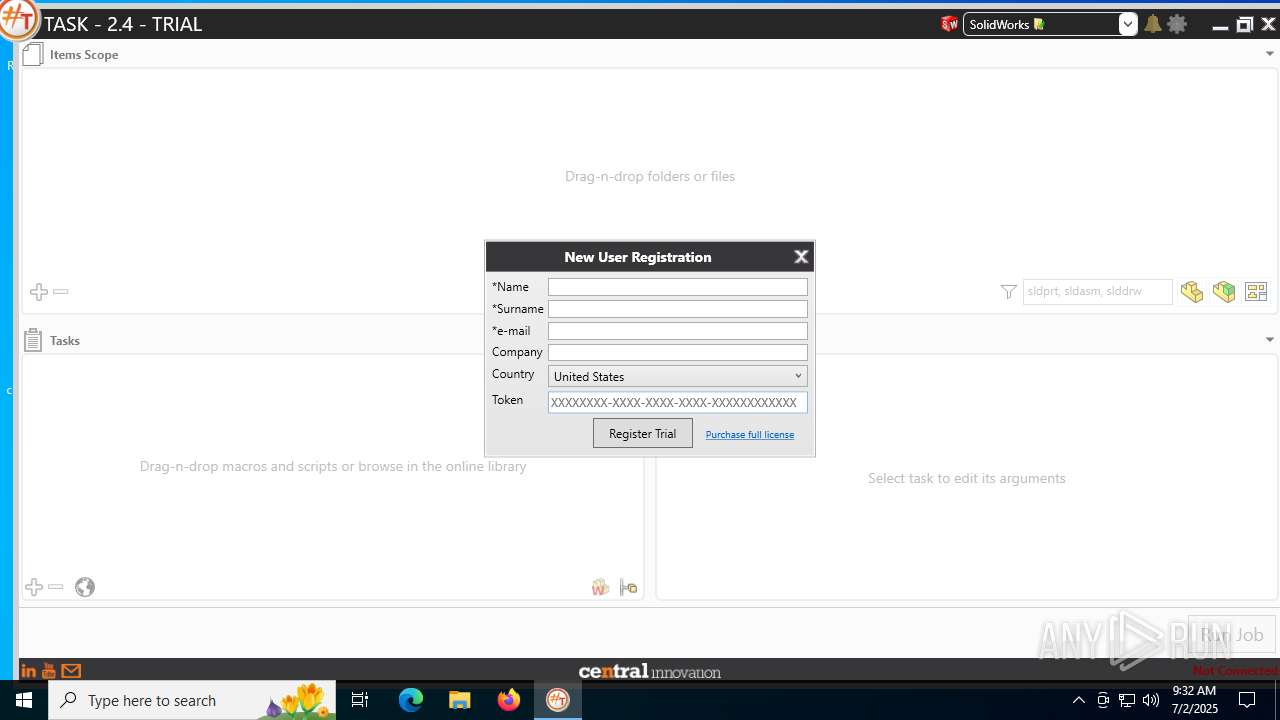Open Task View on the taskbar
Viewport: 1280px width, 720px height.
(360, 700)
